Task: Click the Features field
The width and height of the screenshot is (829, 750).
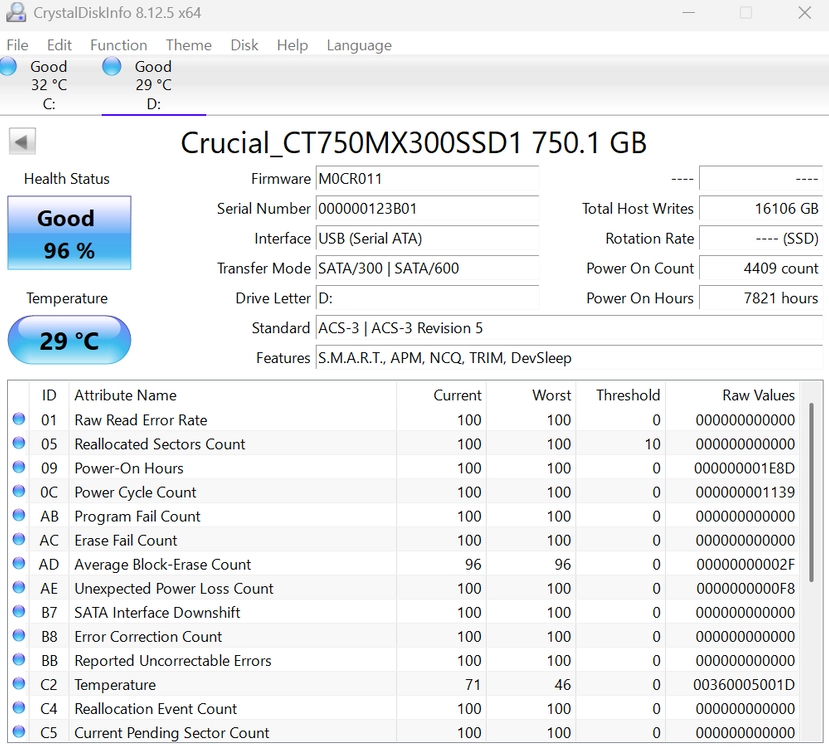Action: pos(569,358)
